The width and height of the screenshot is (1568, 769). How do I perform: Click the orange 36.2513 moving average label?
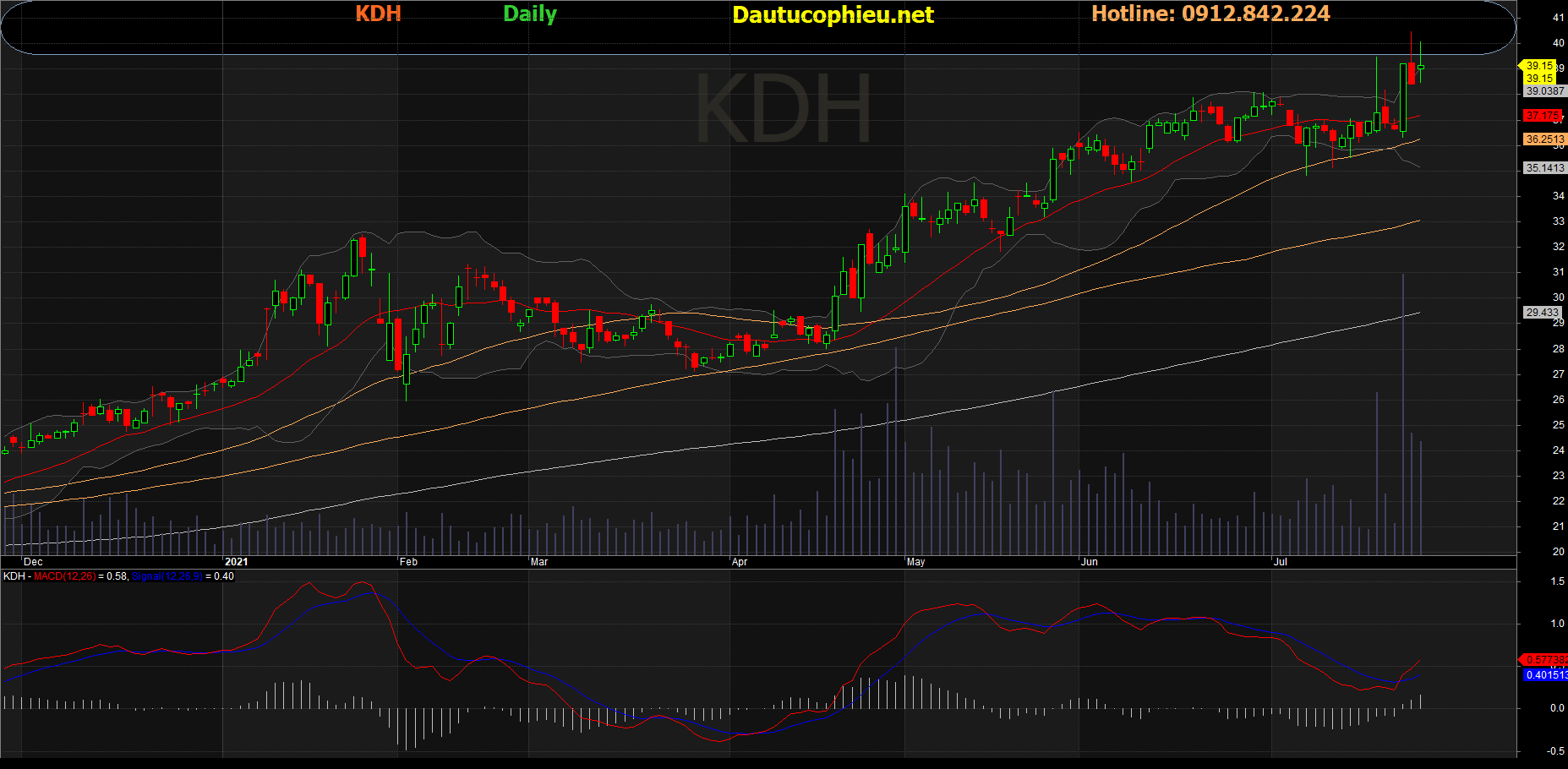(1545, 139)
